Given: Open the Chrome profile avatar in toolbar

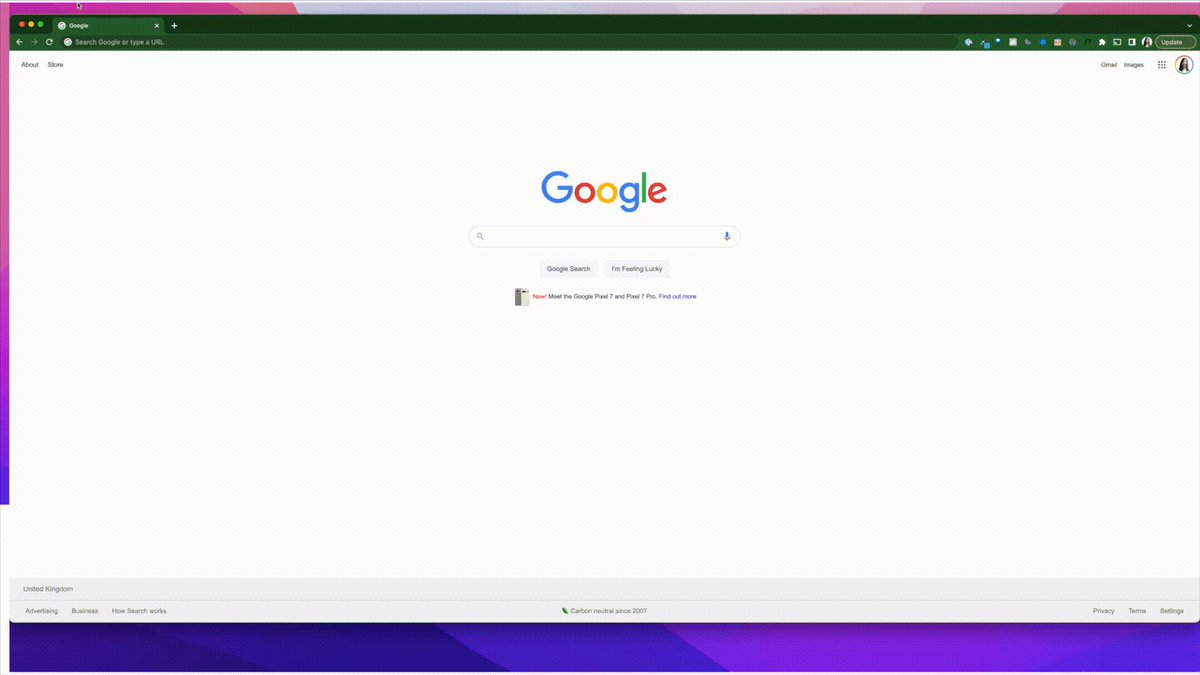Looking at the screenshot, I should [1147, 42].
